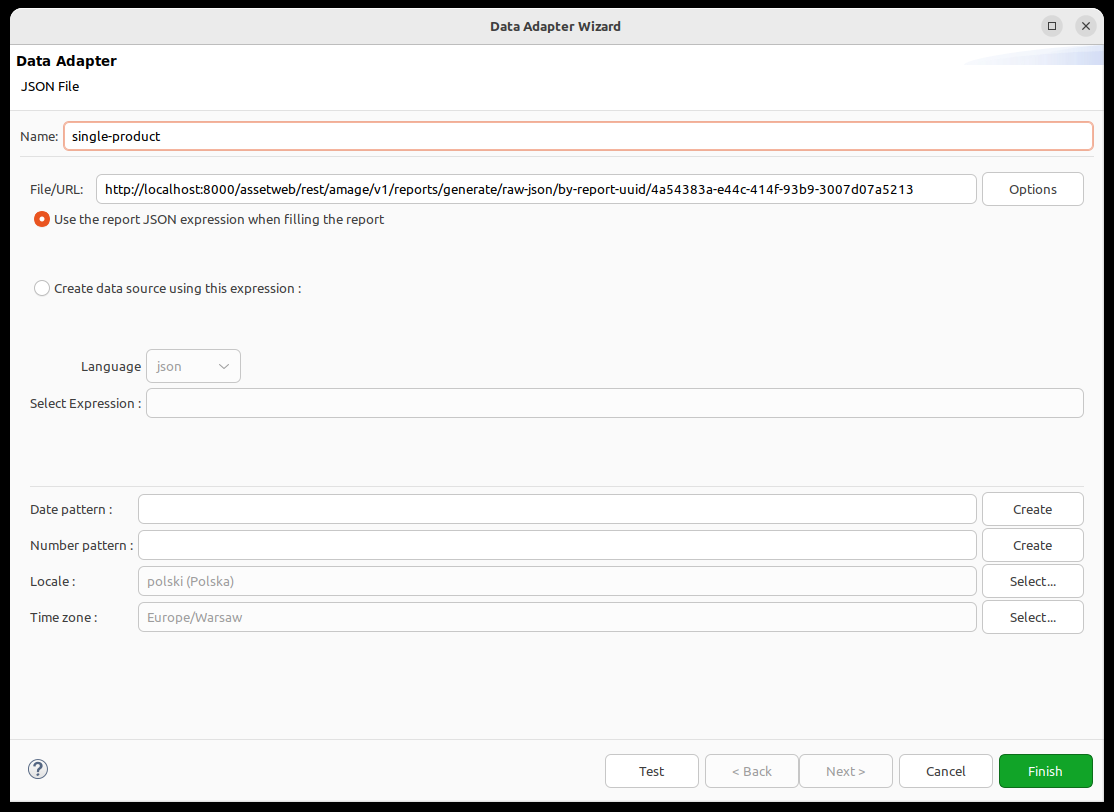Click the Select Expression input field

click(614, 403)
